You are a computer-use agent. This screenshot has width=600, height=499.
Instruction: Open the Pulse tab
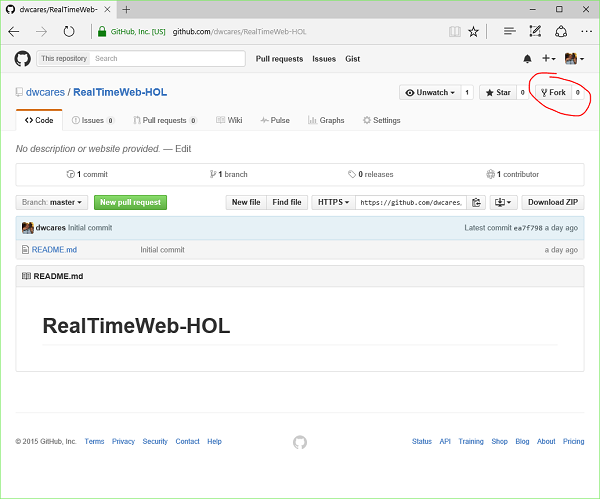point(275,120)
